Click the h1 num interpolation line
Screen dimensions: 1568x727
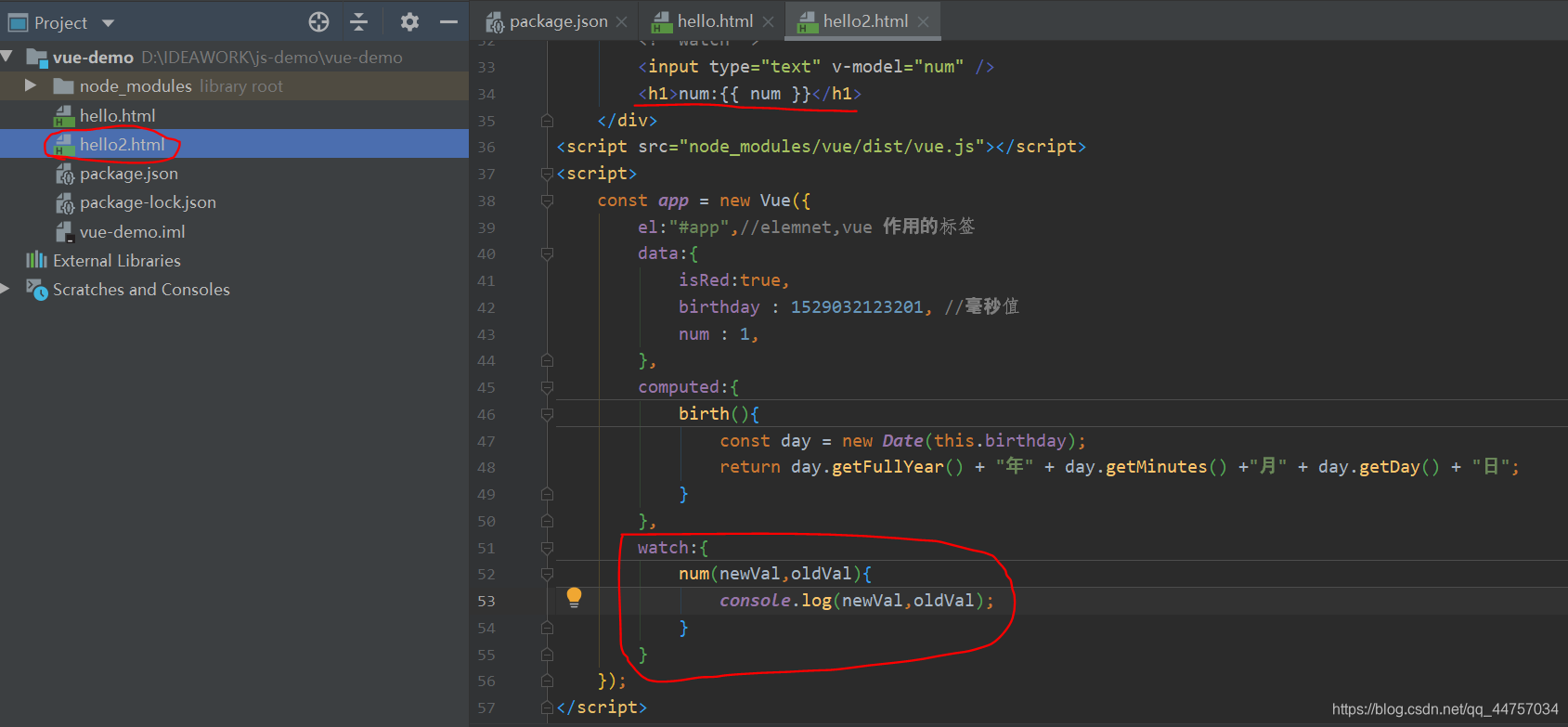click(749, 94)
